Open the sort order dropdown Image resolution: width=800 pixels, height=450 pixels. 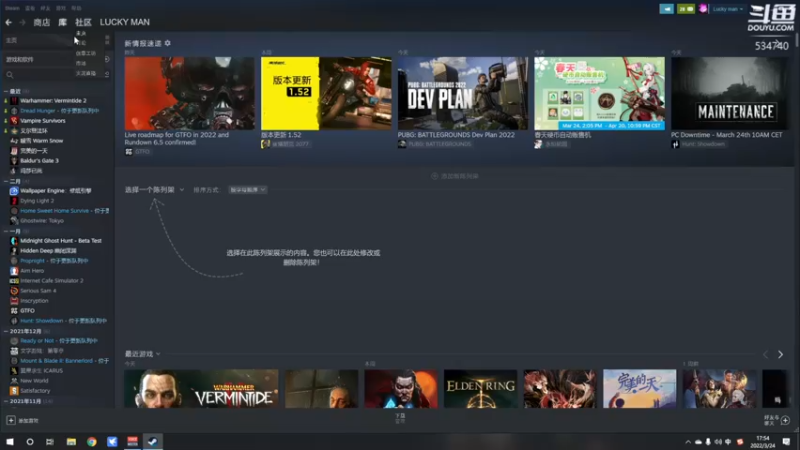click(x=247, y=190)
